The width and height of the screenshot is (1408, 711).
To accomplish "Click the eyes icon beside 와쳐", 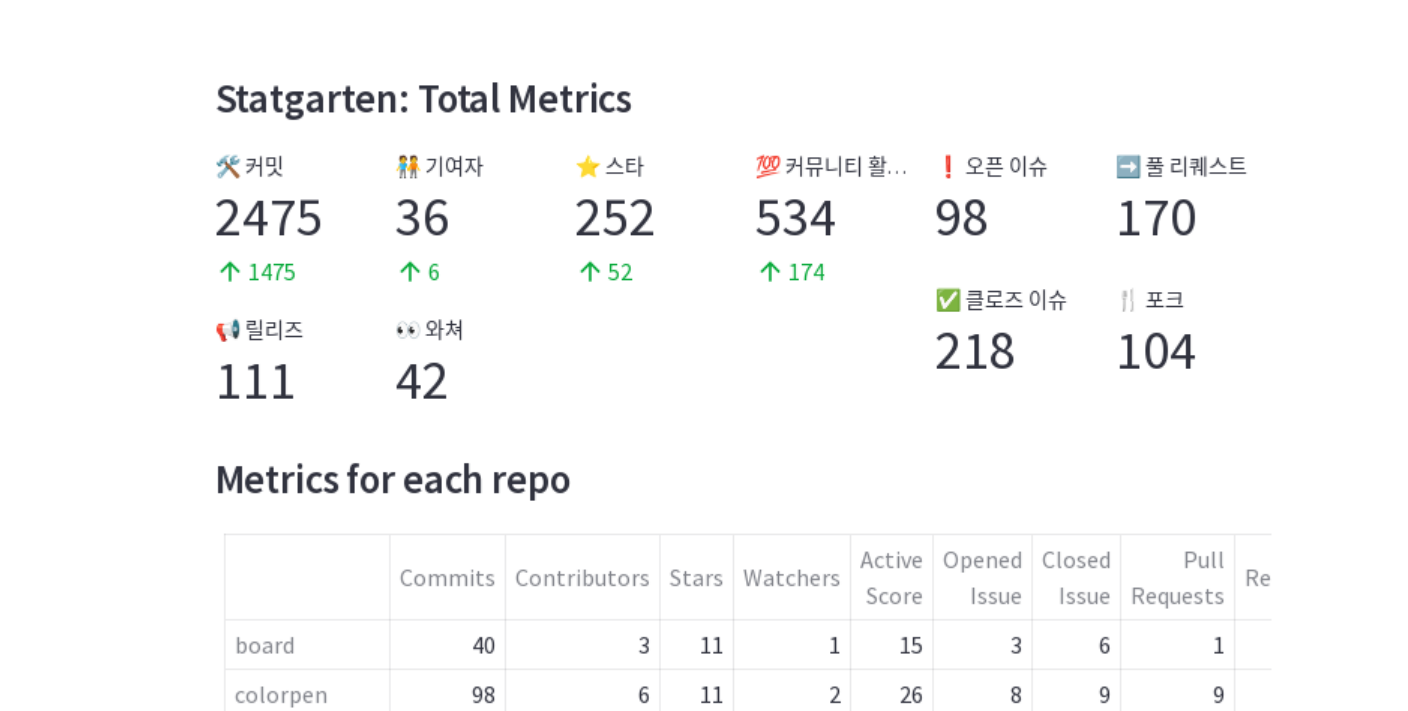I will click(x=407, y=330).
